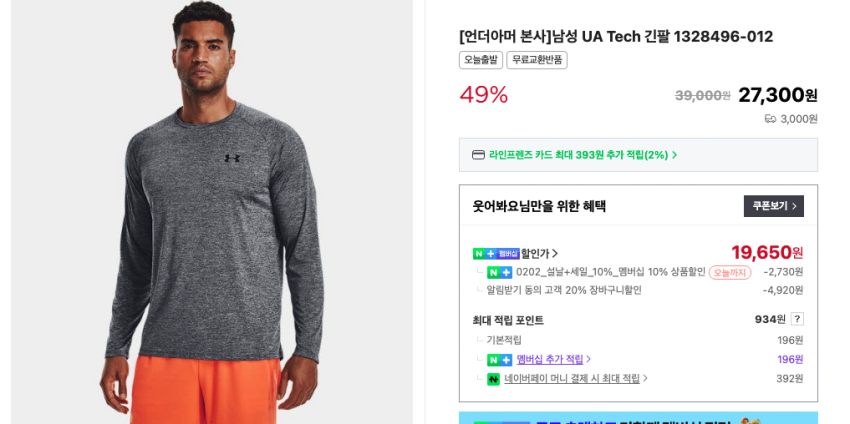Viewport: 850px width, 424px height.
Task: Click the blue promotional banner below the benefits box
Action: tap(638, 418)
